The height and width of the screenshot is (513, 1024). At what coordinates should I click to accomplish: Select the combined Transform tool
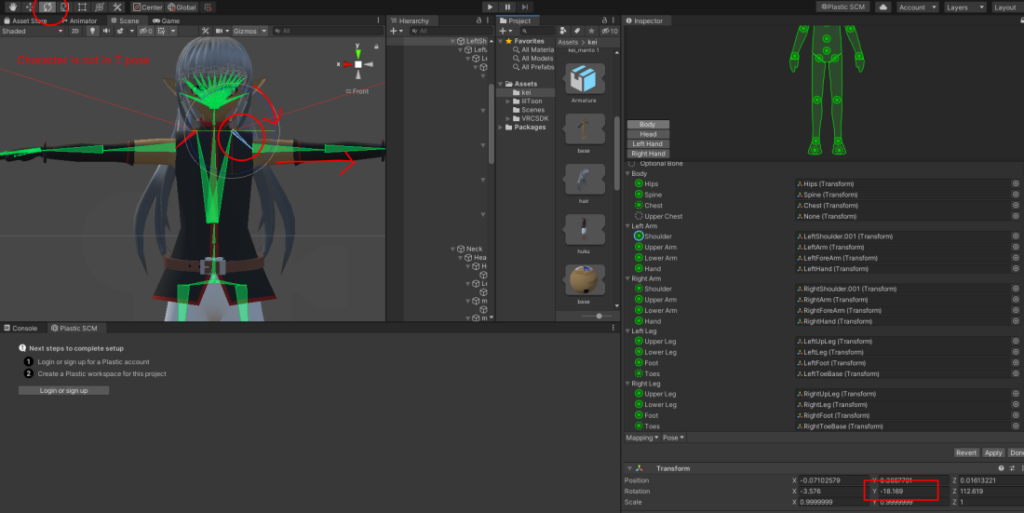(99, 7)
